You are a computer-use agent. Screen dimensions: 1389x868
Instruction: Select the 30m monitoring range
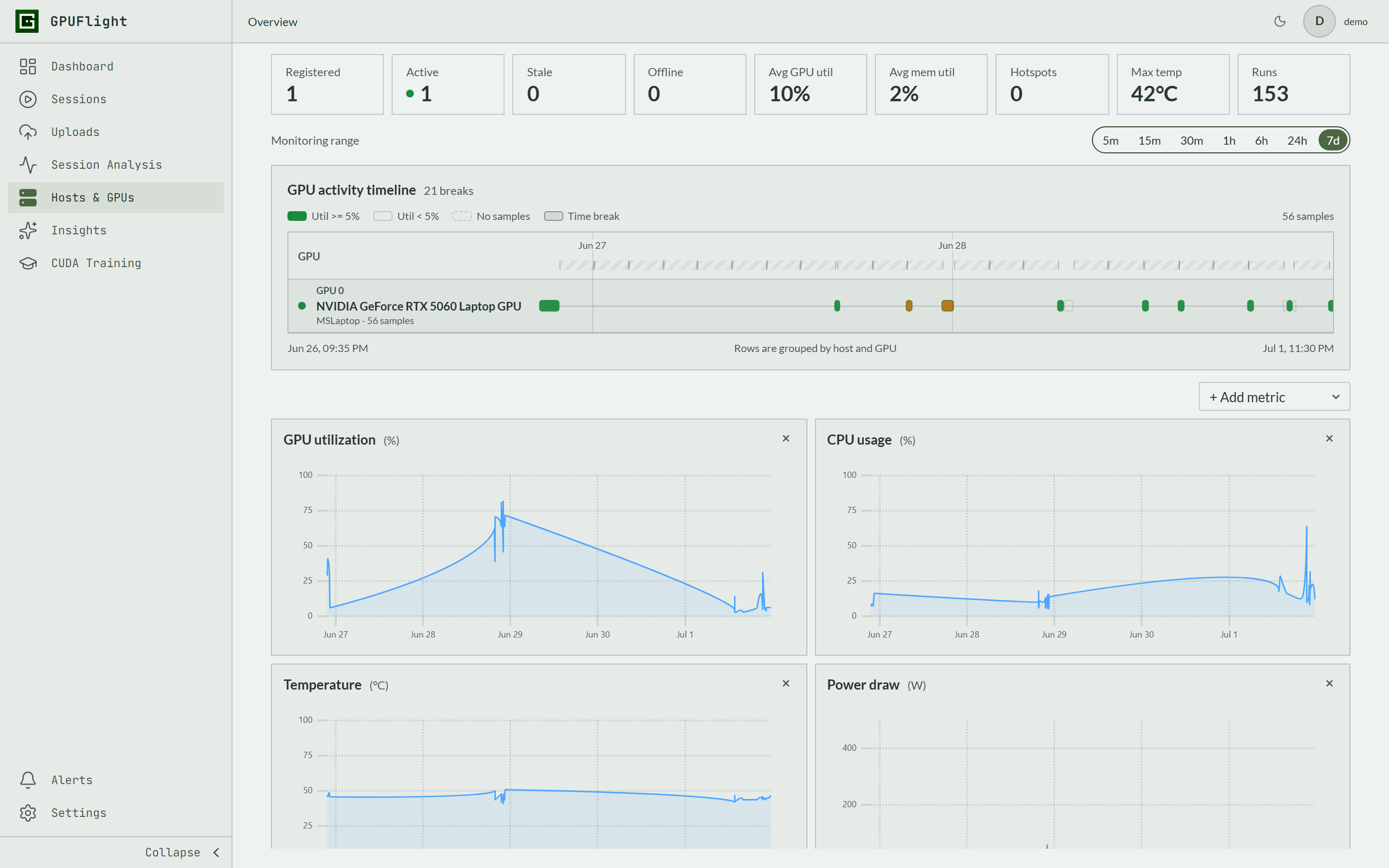(x=1191, y=141)
